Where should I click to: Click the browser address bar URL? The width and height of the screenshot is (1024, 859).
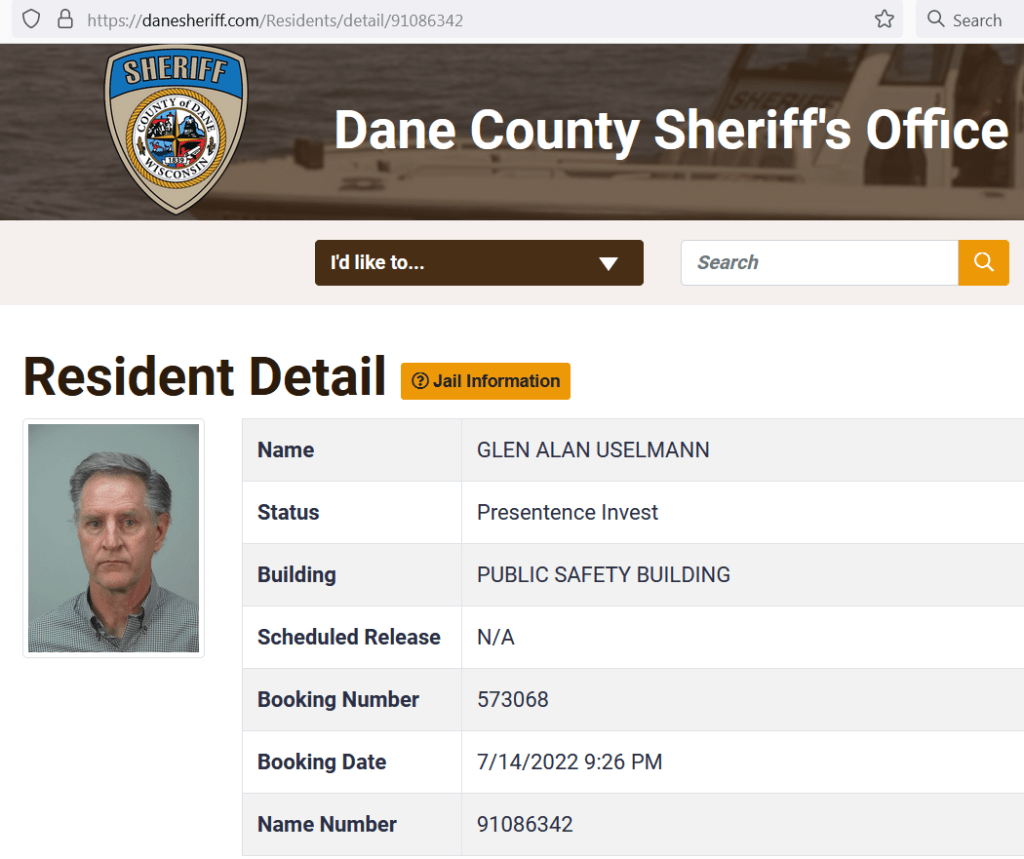pos(275,20)
